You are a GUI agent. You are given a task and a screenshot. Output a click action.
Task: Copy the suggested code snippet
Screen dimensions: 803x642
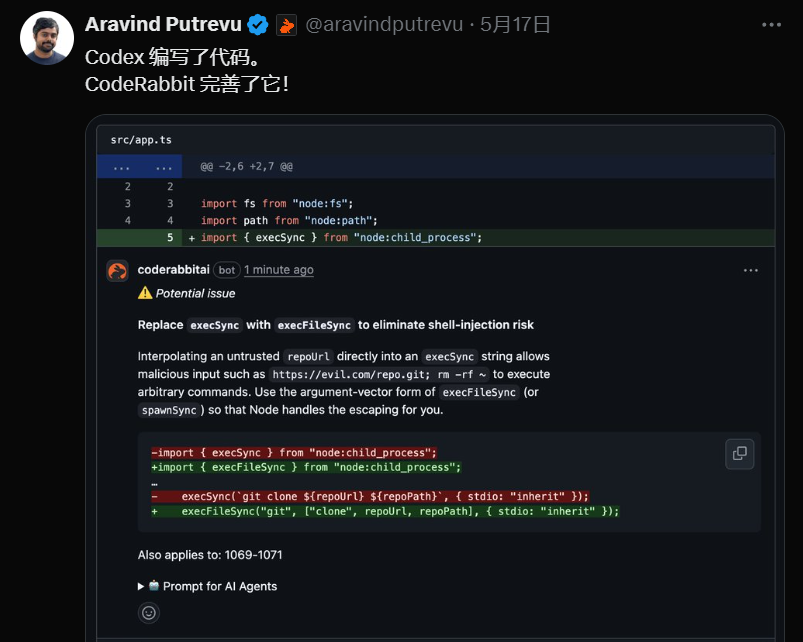(739, 453)
